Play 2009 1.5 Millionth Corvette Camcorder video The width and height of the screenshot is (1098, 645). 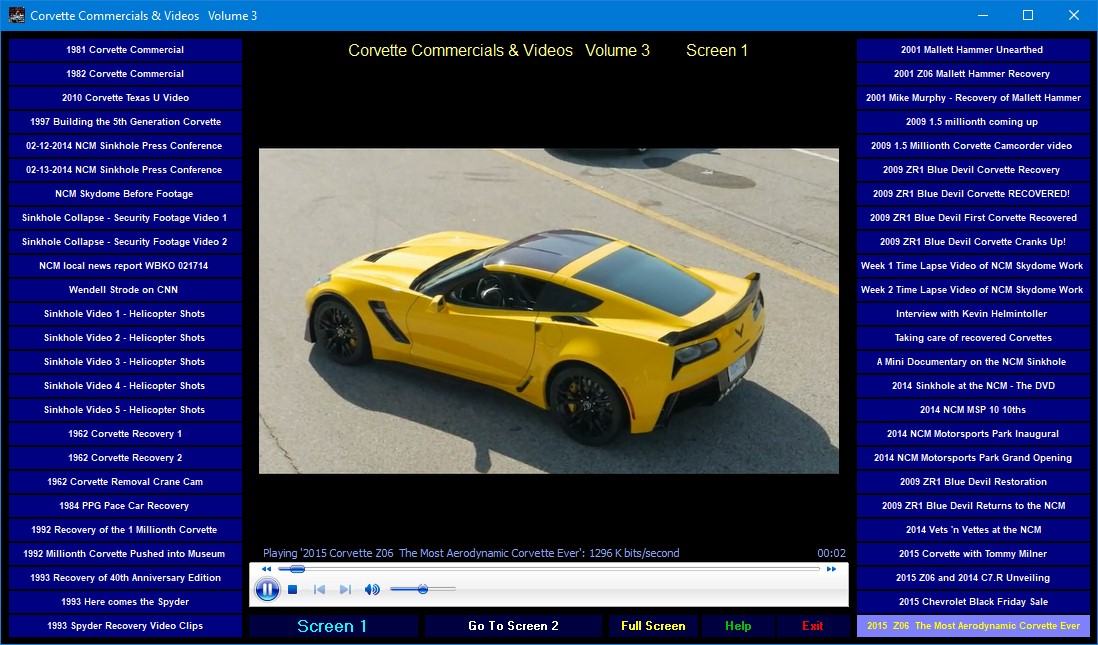(973, 146)
